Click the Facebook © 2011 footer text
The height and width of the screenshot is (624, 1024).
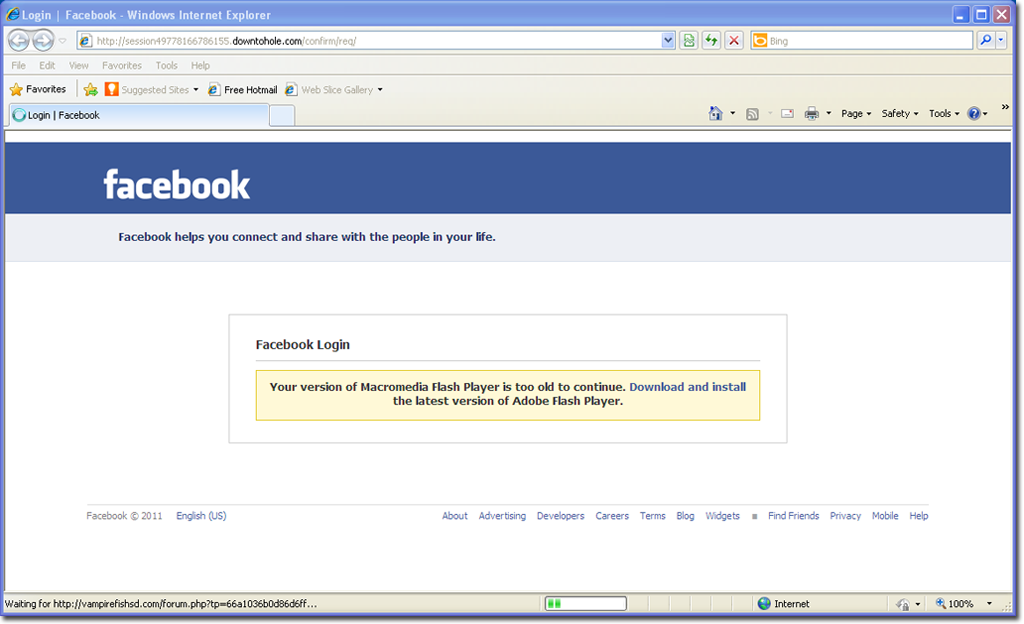124,516
